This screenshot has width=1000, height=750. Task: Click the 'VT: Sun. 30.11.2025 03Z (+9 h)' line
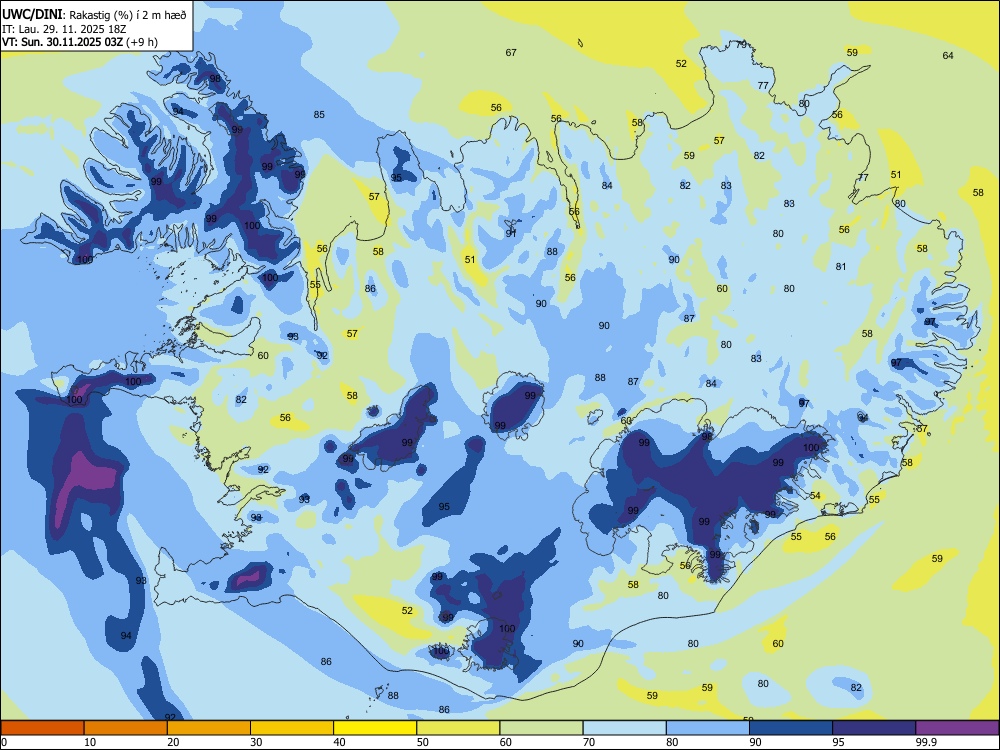tap(80, 42)
